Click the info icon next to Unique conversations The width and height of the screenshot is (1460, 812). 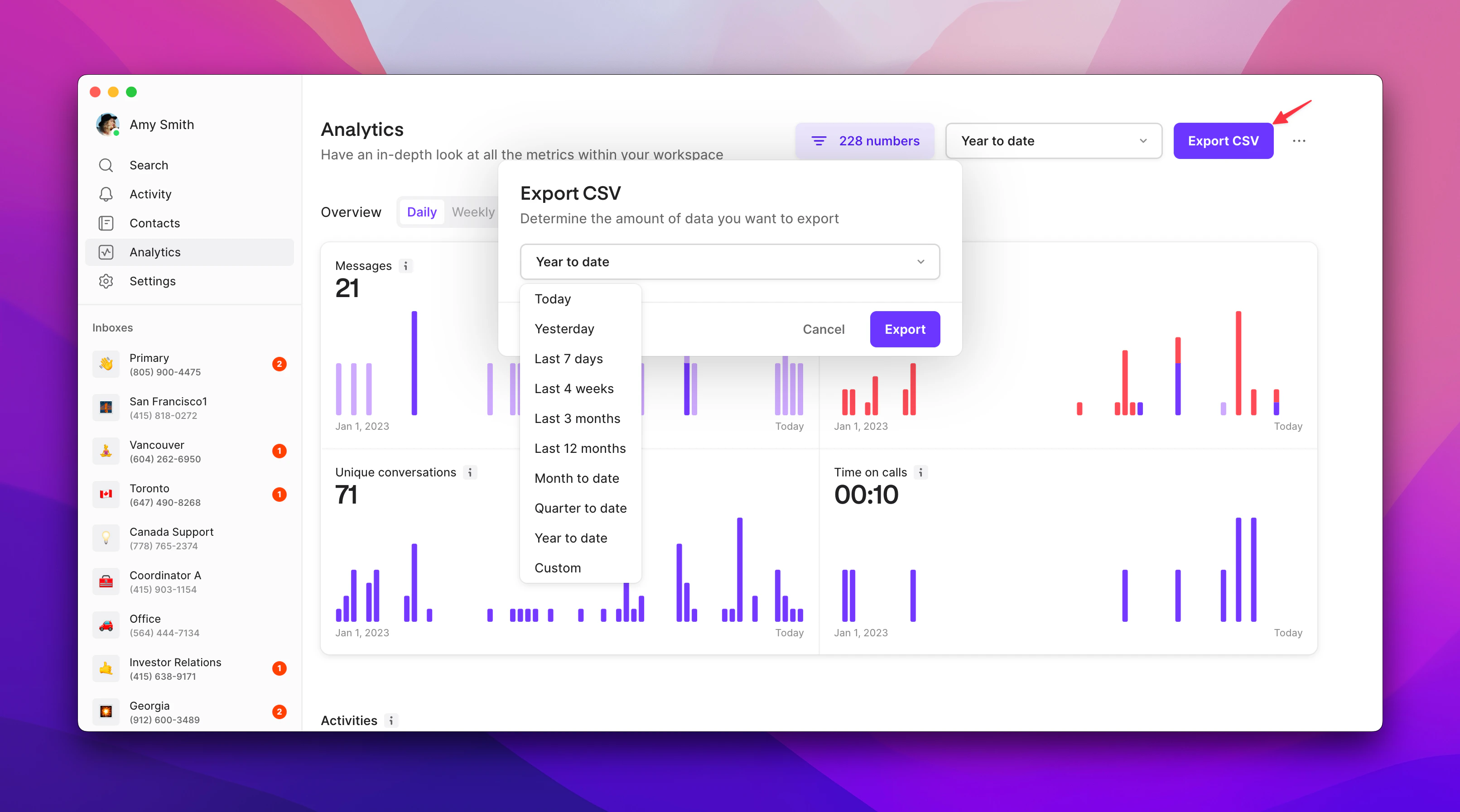tap(470, 472)
